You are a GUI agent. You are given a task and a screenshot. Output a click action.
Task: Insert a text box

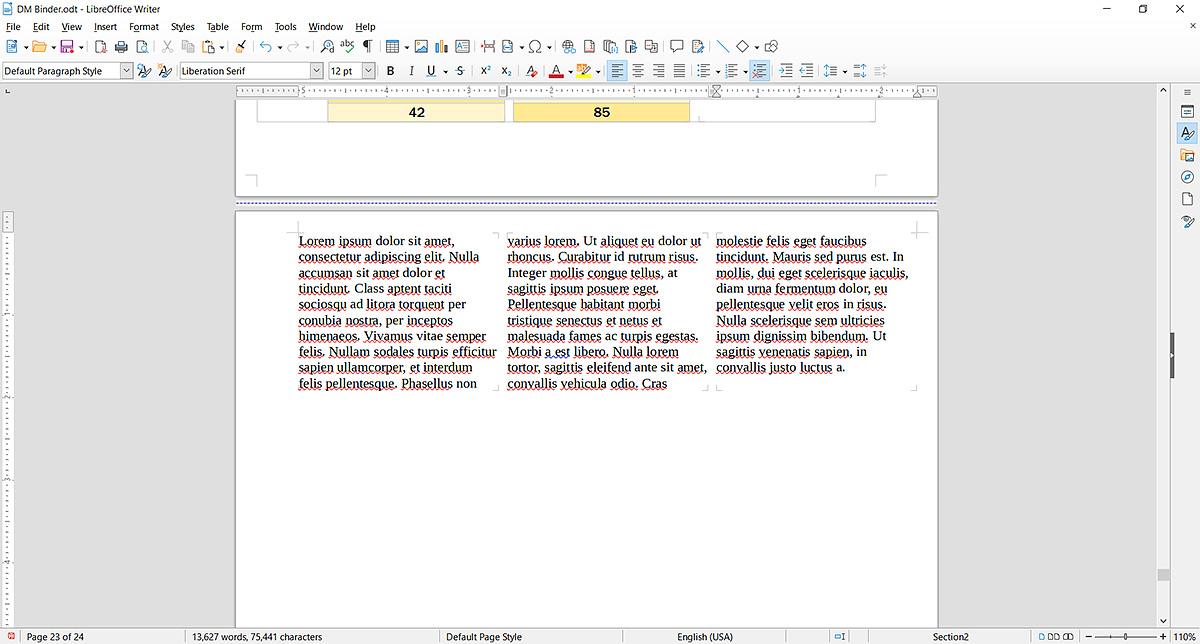[462, 46]
